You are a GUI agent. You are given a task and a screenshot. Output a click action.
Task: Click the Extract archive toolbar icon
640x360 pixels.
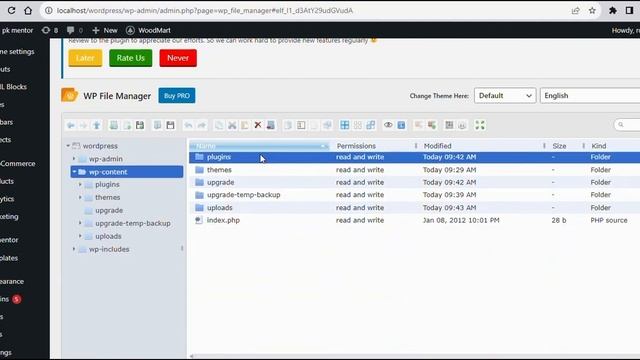point(419,125)
